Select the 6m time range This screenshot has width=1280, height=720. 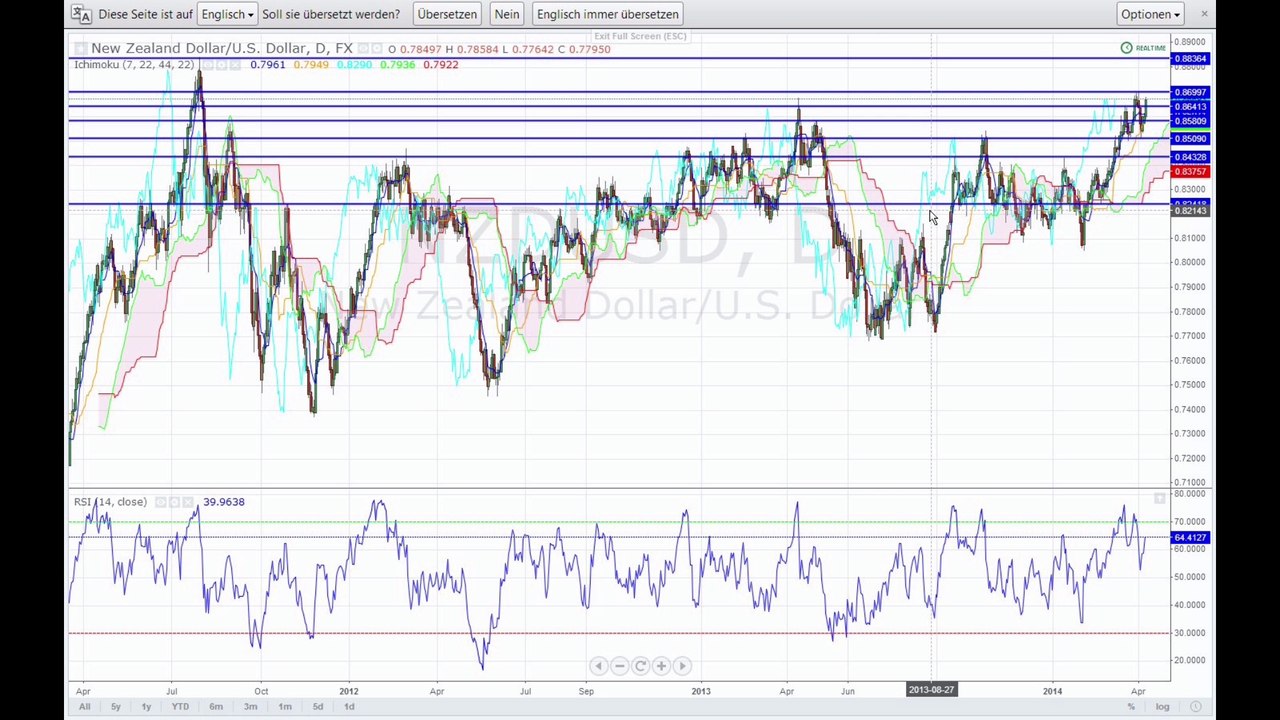coord(216,707)
